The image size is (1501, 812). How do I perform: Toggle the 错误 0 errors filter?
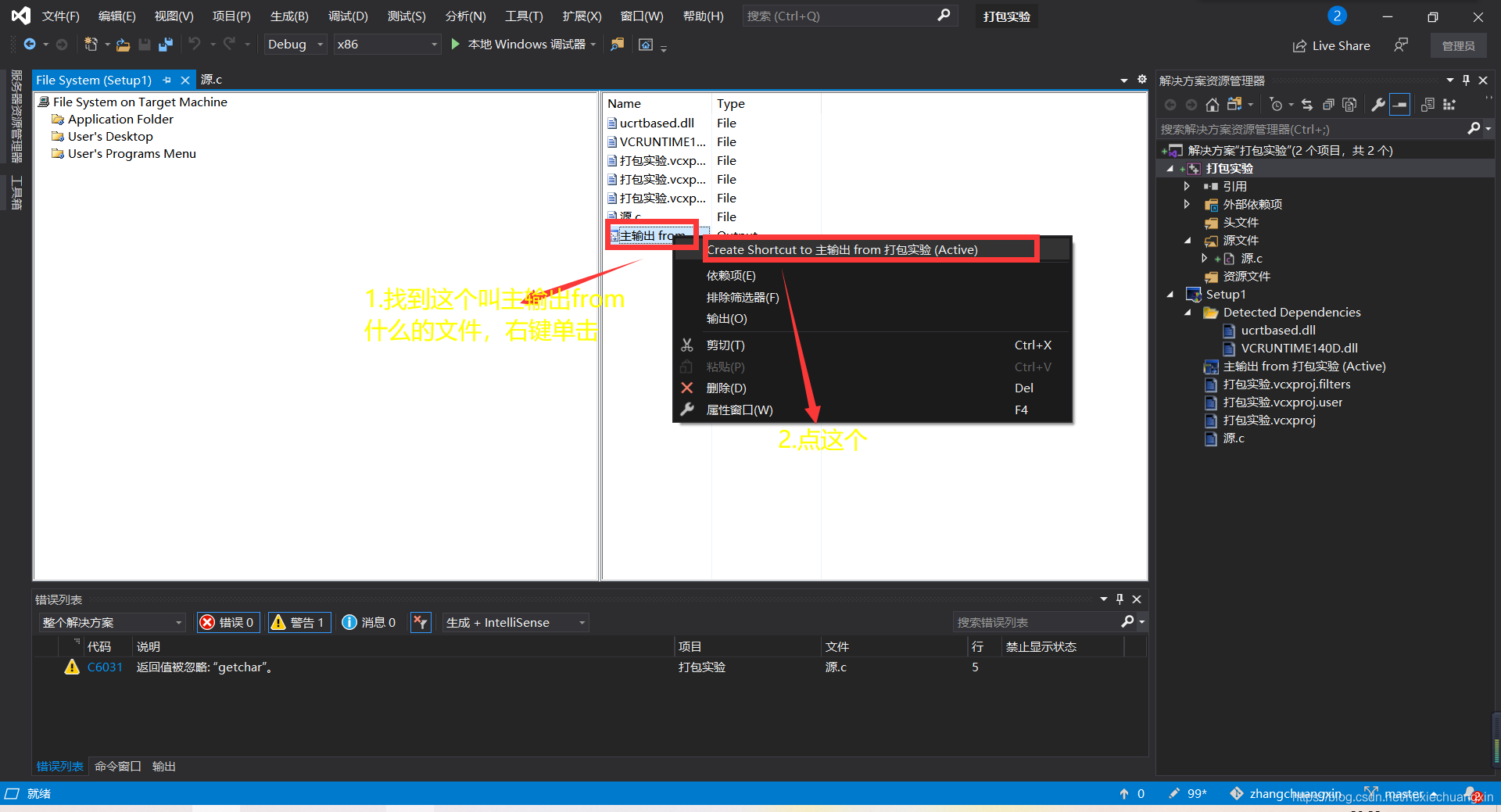(228, 622)
